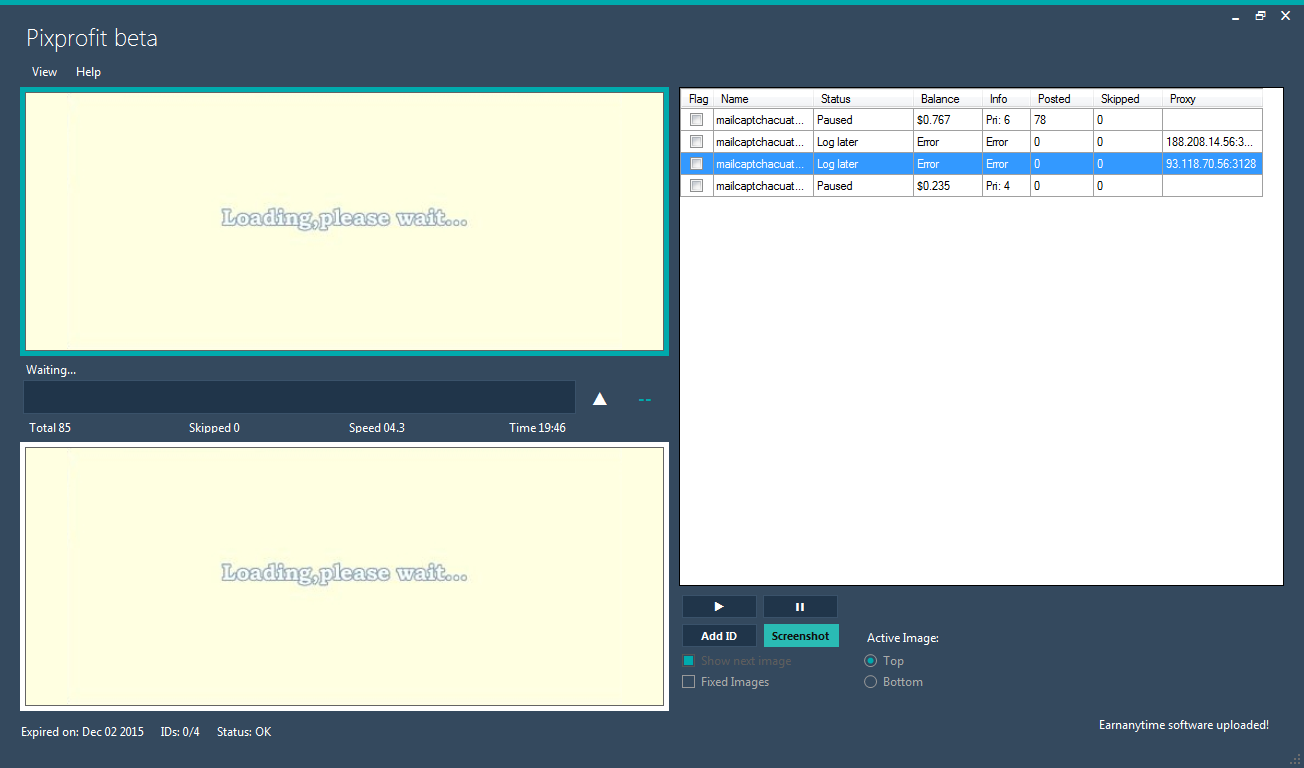Sort accounts by the Status column header
The height and width of the screenshot is (768, 1304).
pos(863,99)
